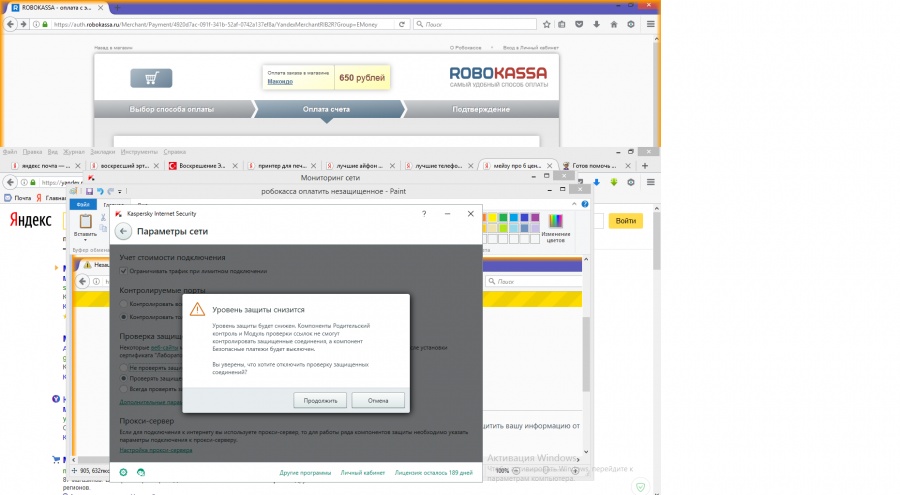Reload the Robokassa page in top browser

tap(402, 24)
